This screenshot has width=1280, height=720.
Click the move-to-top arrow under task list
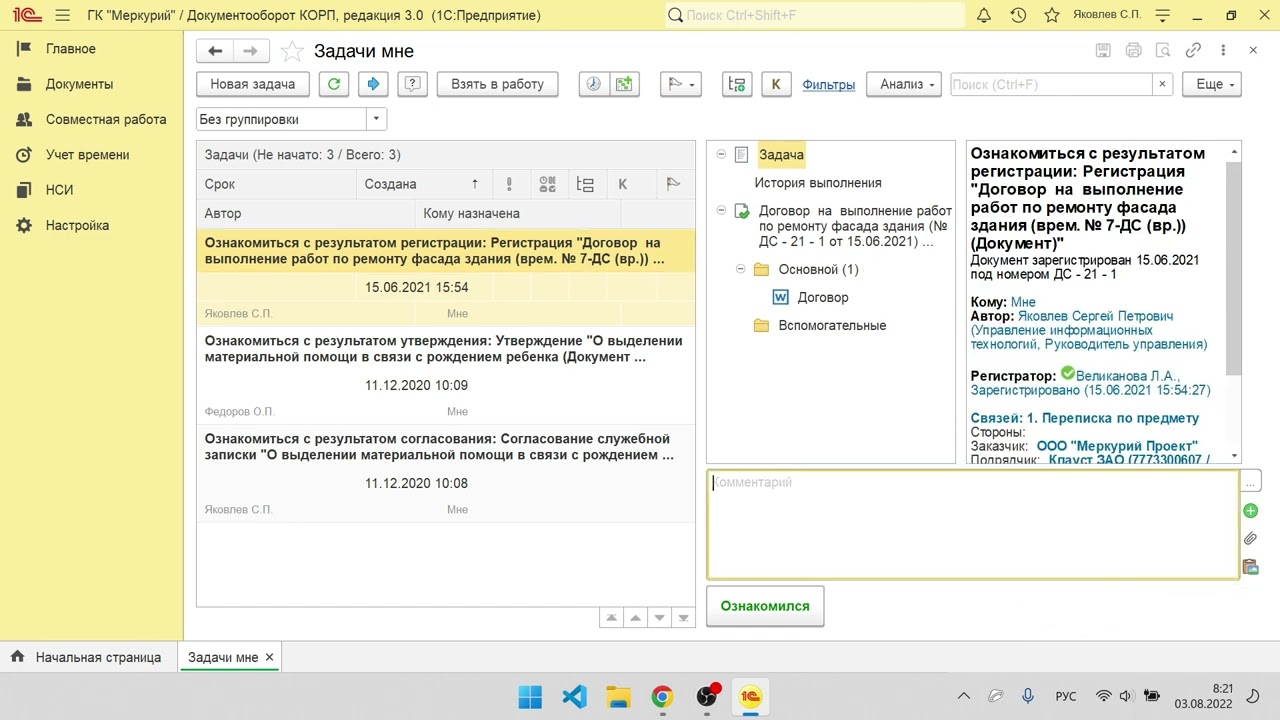tap(611, 618)
